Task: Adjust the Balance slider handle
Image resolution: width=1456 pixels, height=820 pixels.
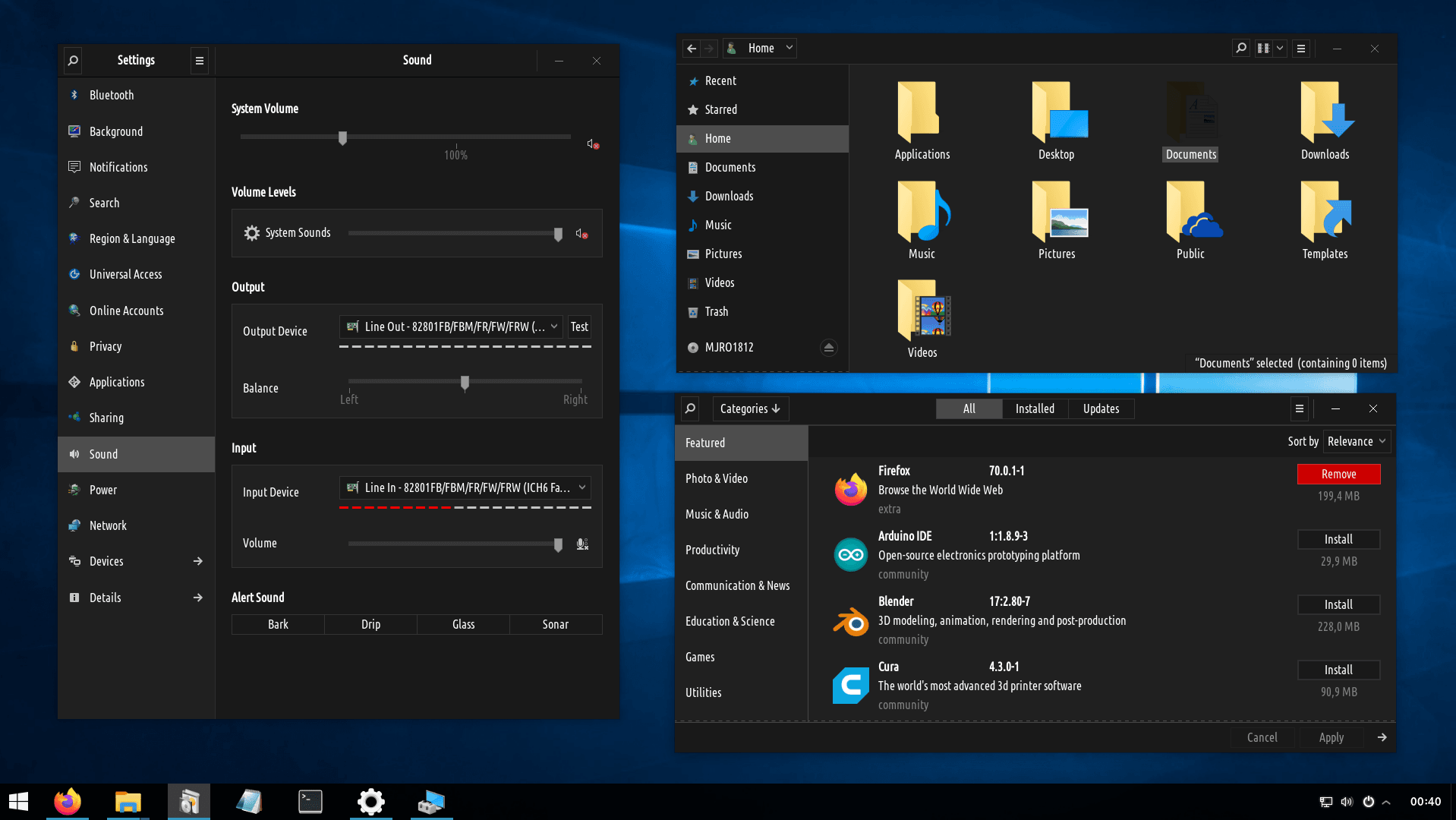Action: click(465, 382)
